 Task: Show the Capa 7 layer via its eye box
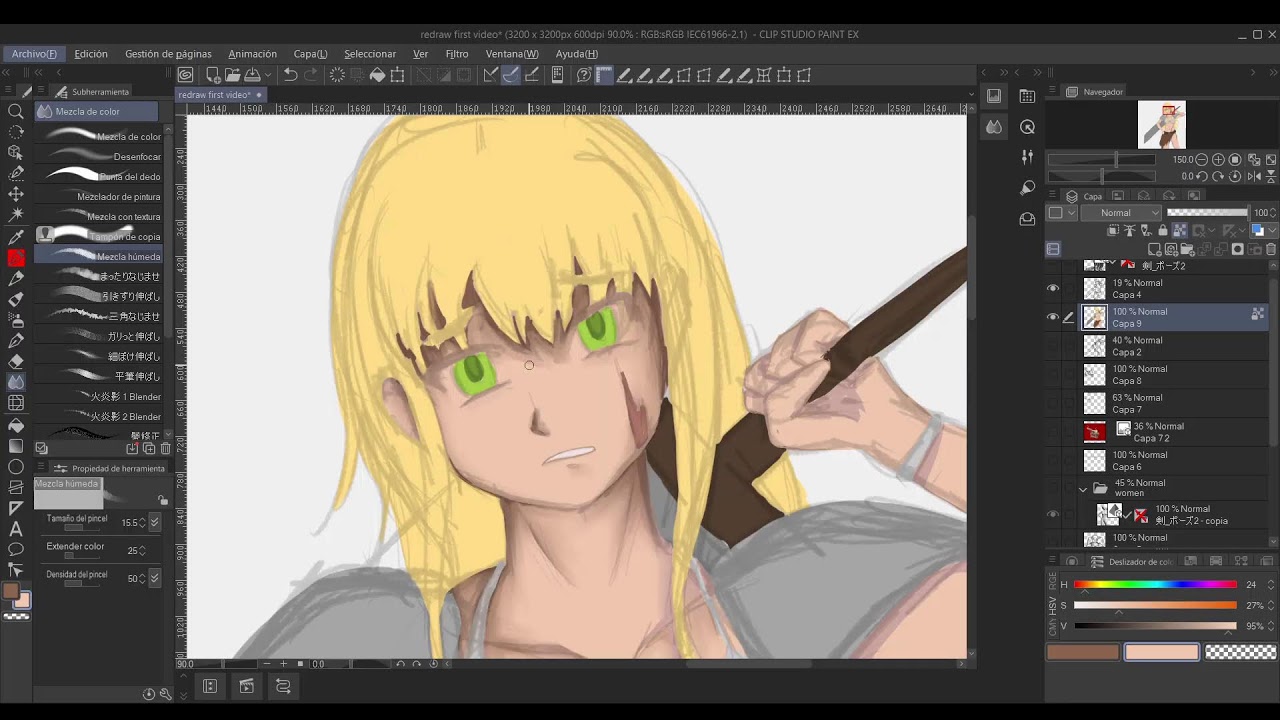[x=1053, y=403]
